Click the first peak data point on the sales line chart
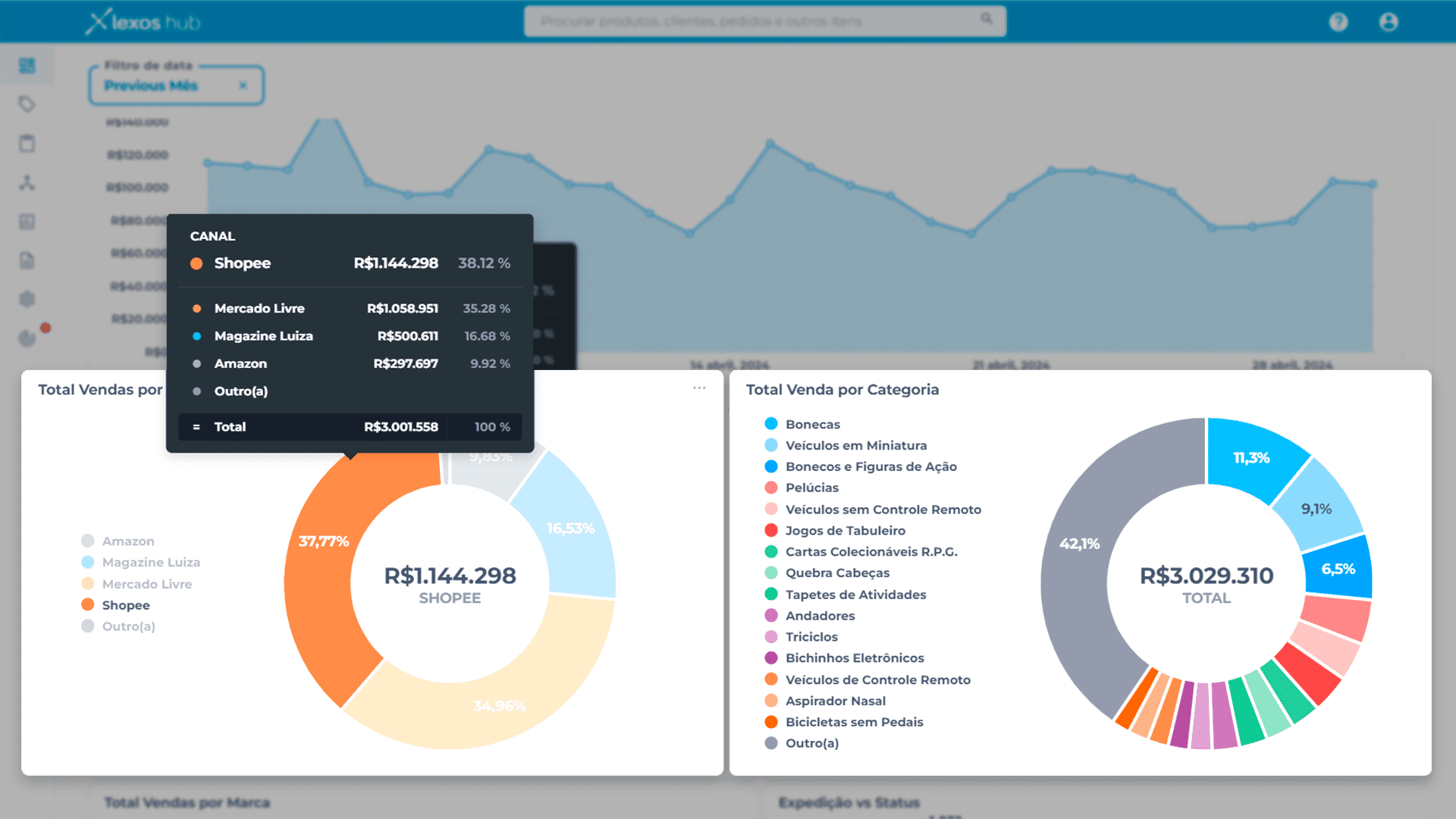 328,121
